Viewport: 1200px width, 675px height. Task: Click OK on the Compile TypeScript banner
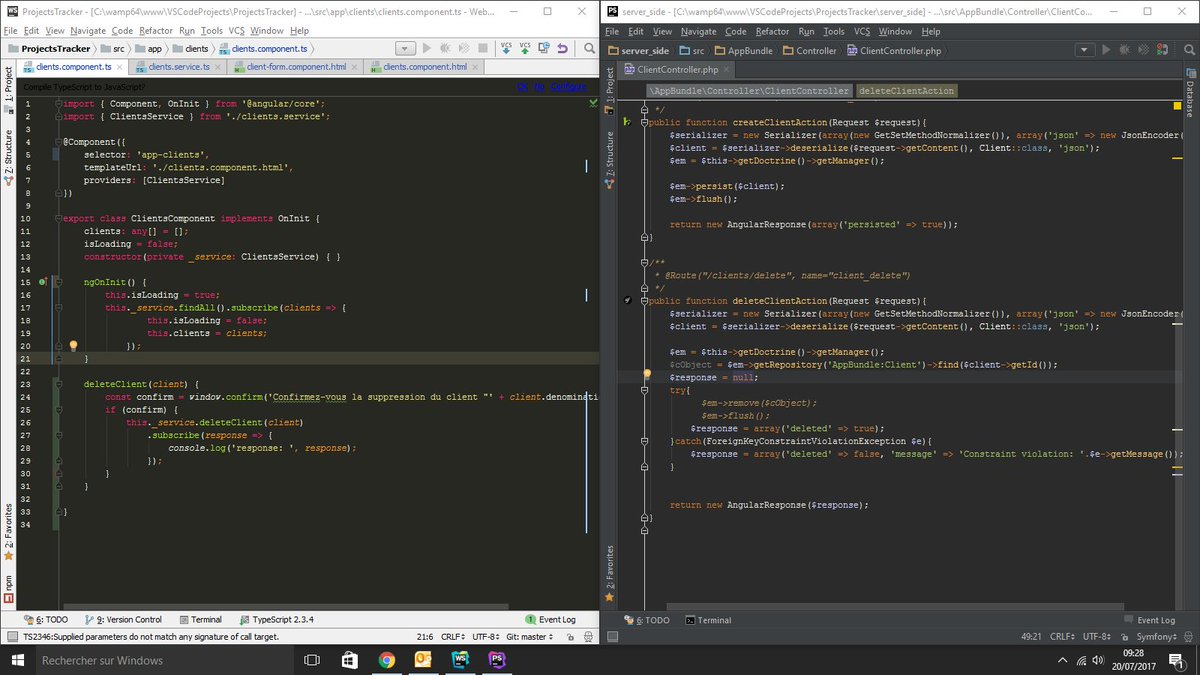[x=521, y=87]
